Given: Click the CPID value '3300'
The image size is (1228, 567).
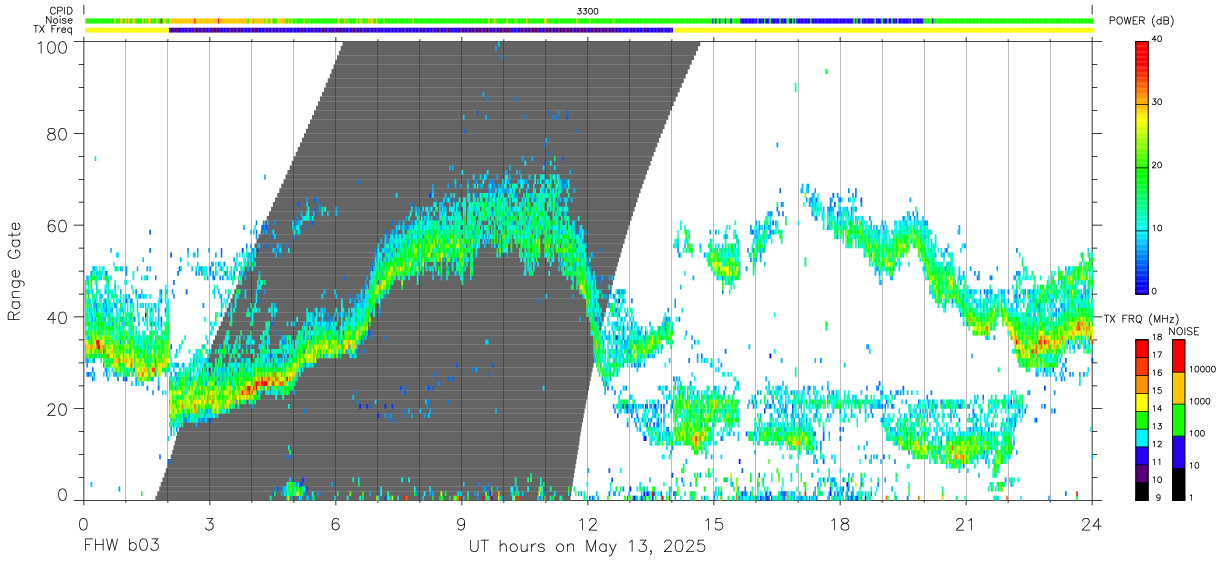Looking at the screenshot, I should point(588,10).
